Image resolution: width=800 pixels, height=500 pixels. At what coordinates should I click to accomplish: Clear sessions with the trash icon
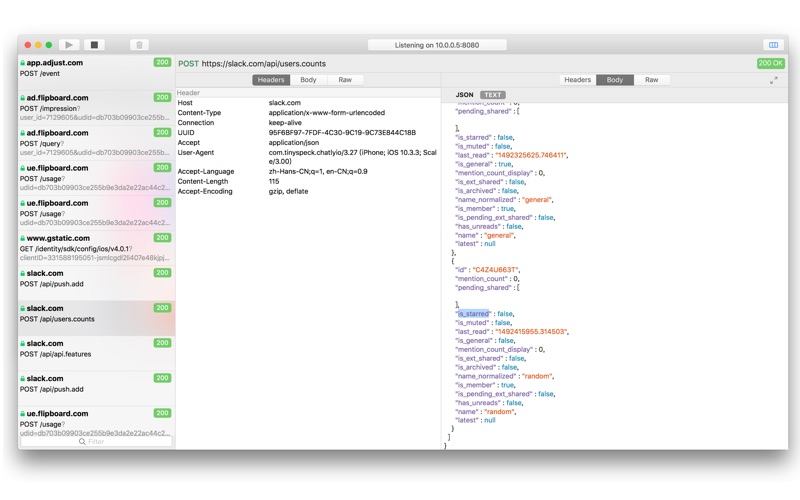pos(139,45)
